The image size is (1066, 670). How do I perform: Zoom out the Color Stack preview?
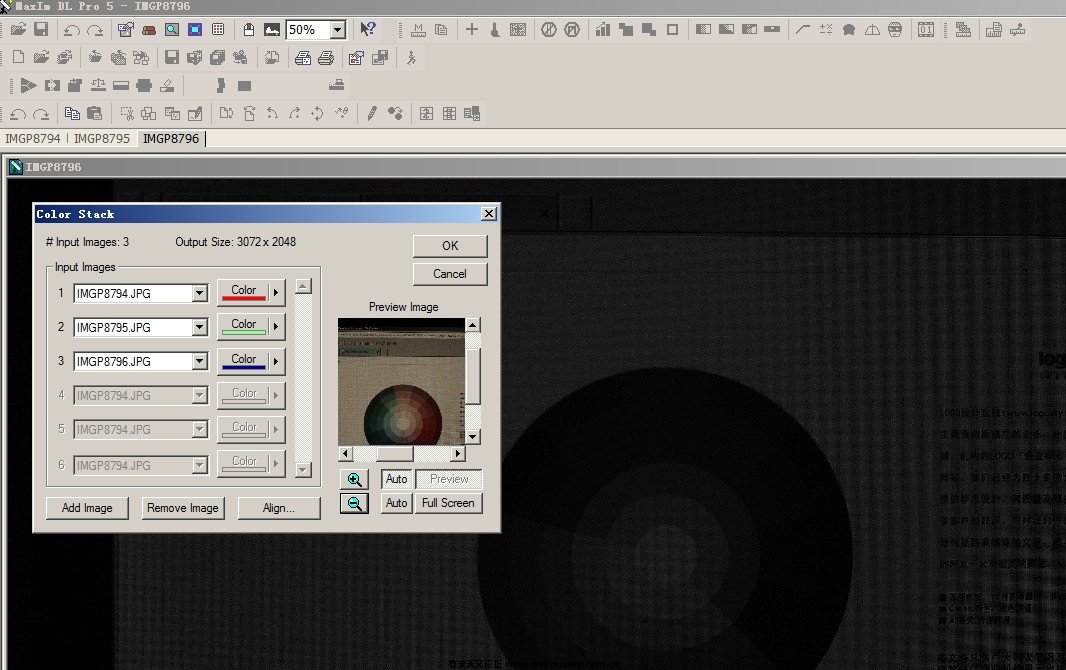354,503
